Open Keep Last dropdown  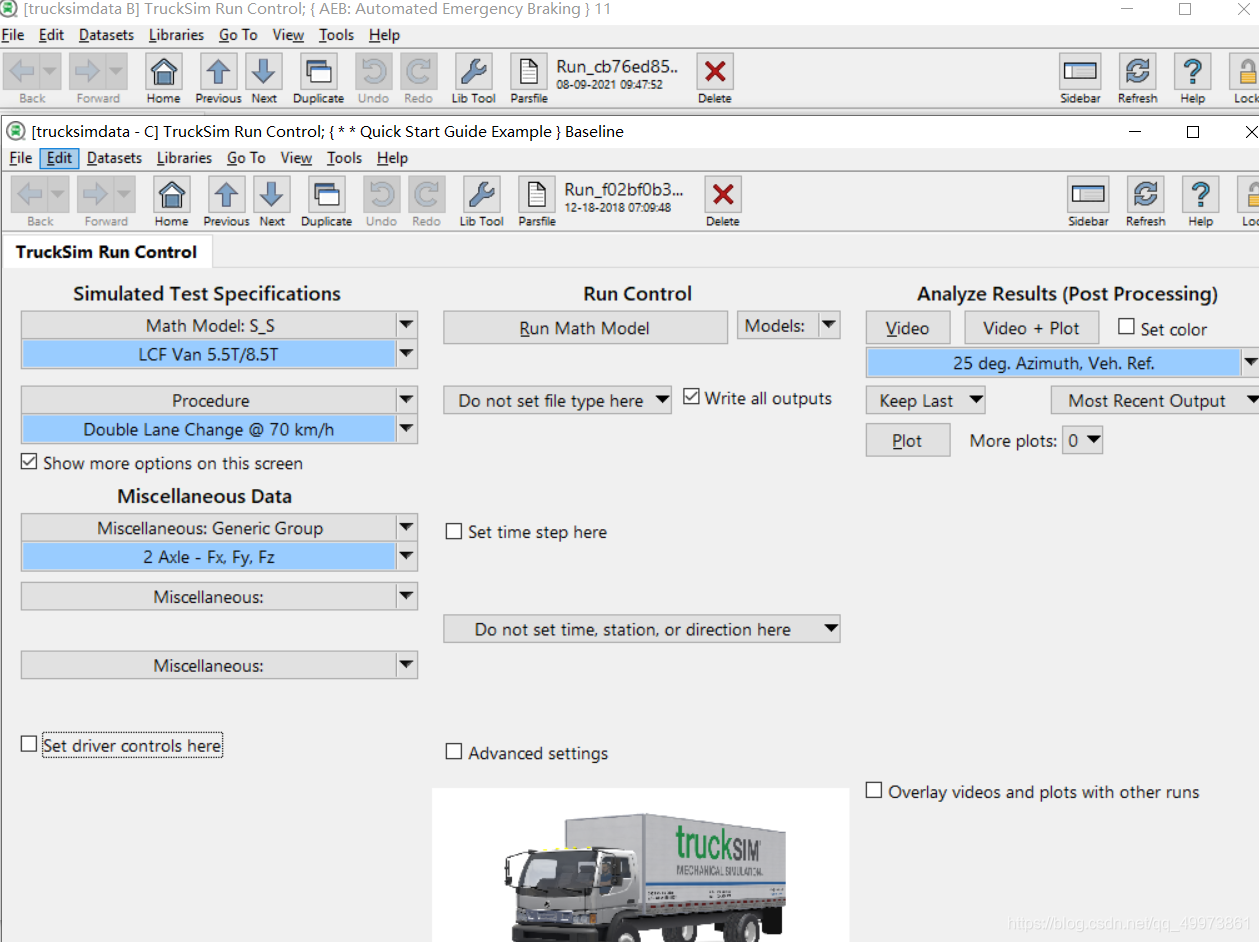(x=926, y=401)
